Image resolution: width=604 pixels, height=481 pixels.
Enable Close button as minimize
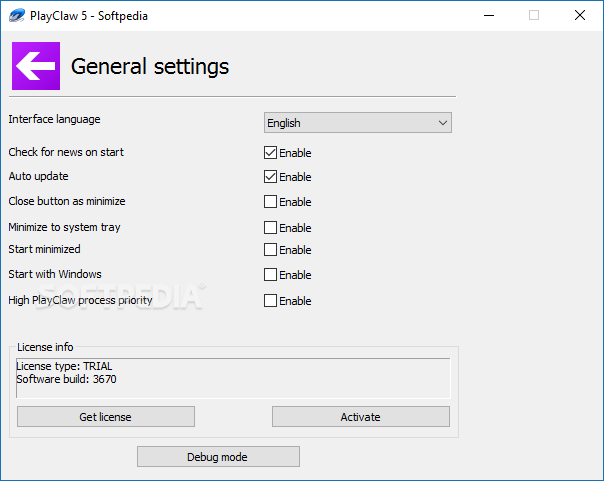[270, 201]
